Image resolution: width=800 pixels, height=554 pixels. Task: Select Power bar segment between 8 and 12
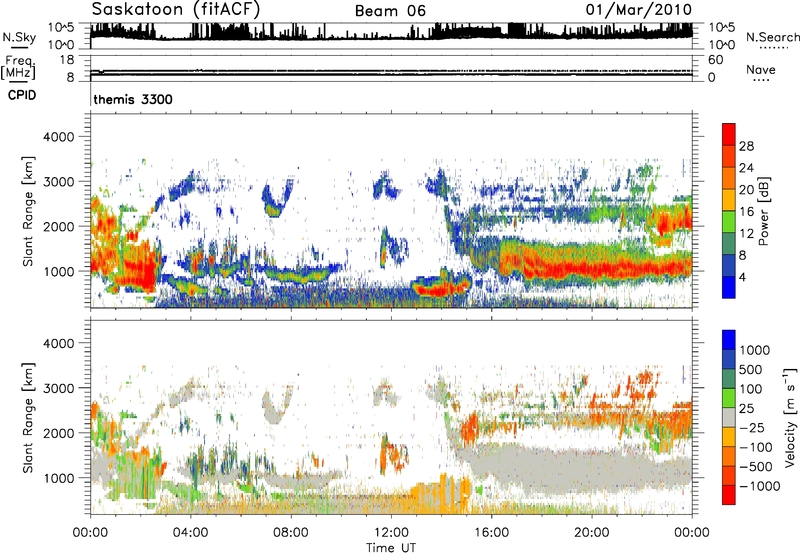pyautogui.click(x=729, y=244)
